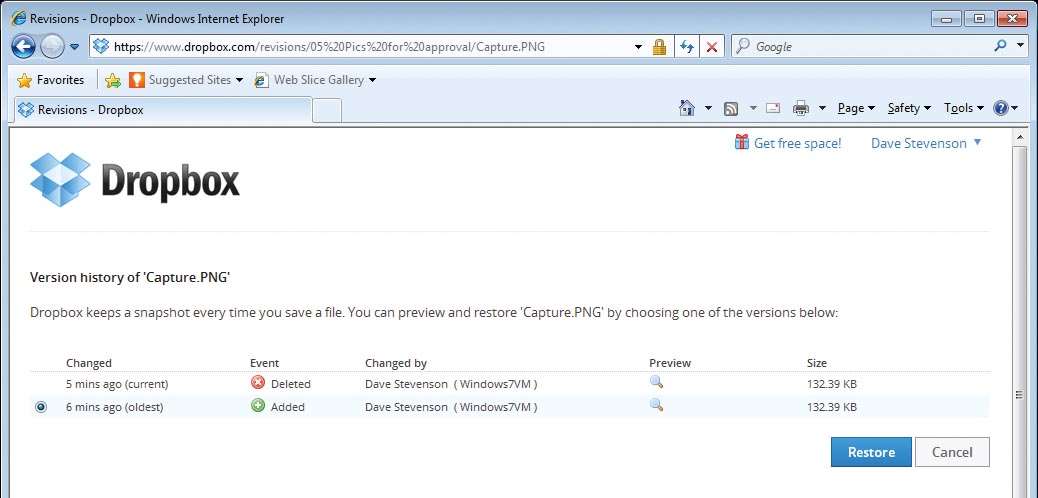Click the 'Deleted' event text
This screenshot has height=498, width=1038.
point(291,384)
